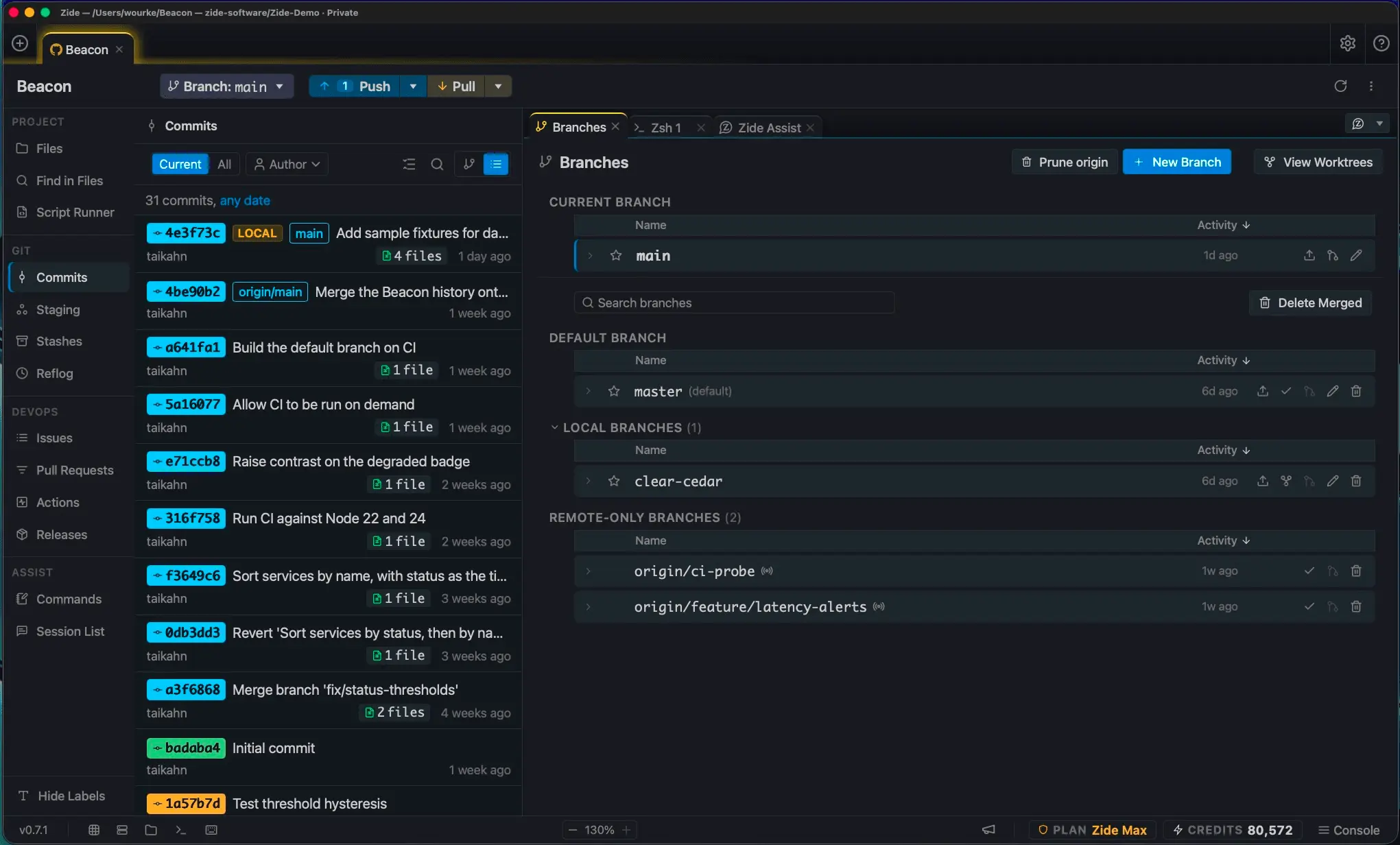Open the Push options dropdown arrow

click(413, 86)
